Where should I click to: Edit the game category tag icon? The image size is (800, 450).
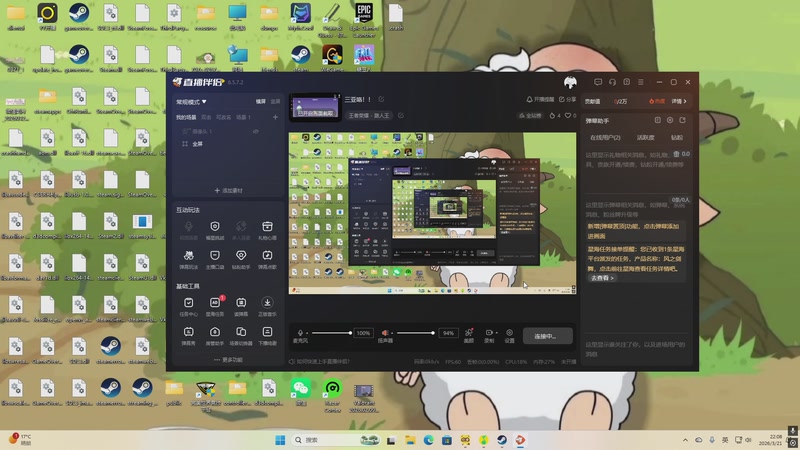pyautogui.click(x=401, y=116)
